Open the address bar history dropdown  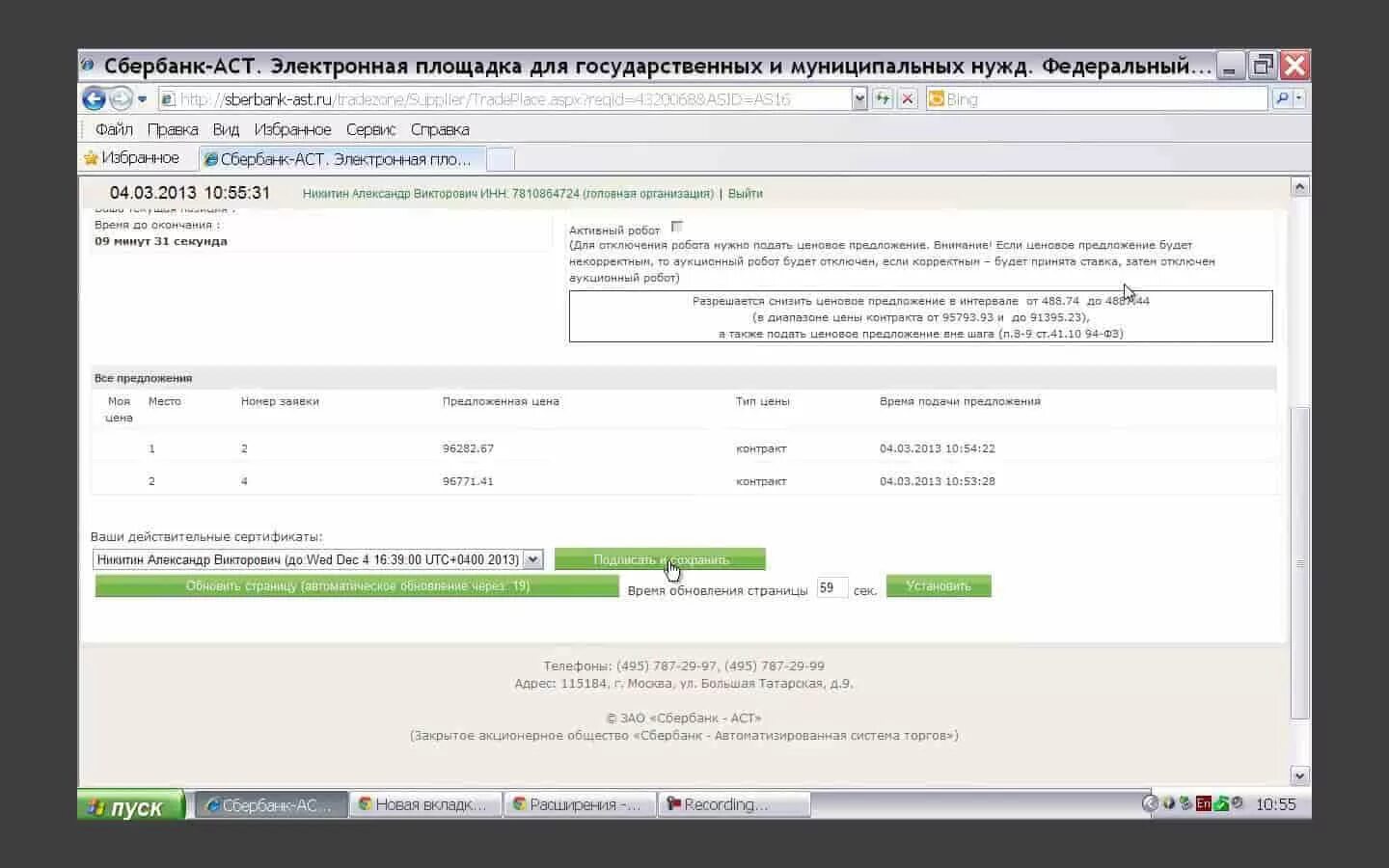pos(858,98)
